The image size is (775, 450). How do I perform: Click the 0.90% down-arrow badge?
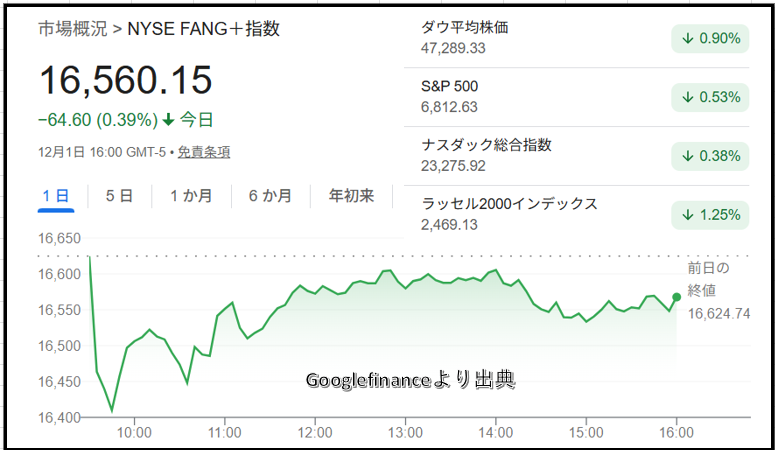pos(710,39)
